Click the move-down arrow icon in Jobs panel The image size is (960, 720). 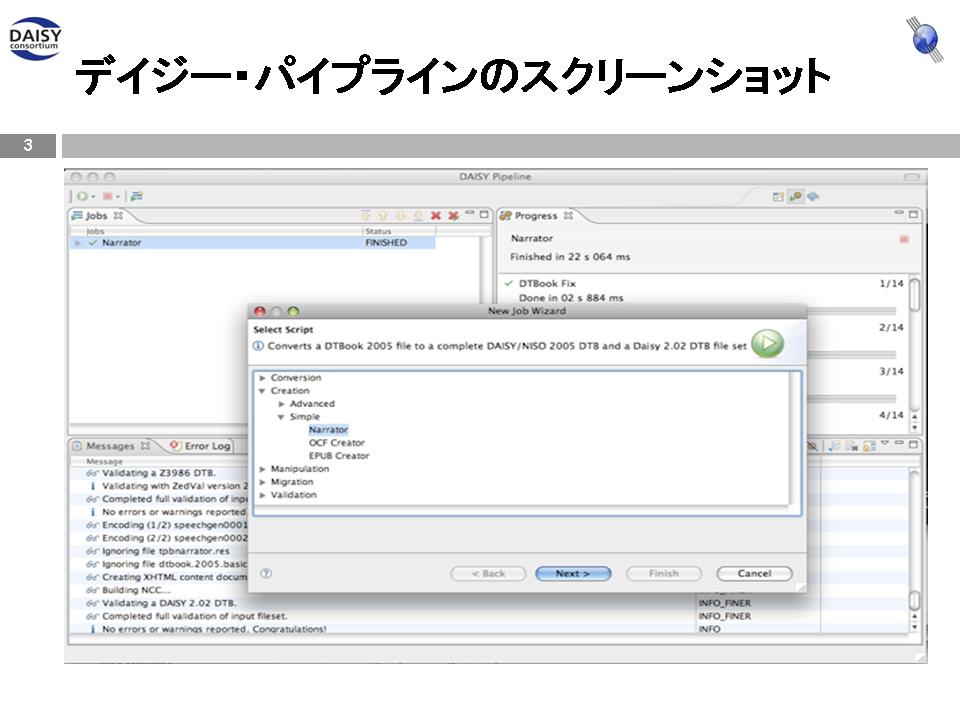point(400,216)
